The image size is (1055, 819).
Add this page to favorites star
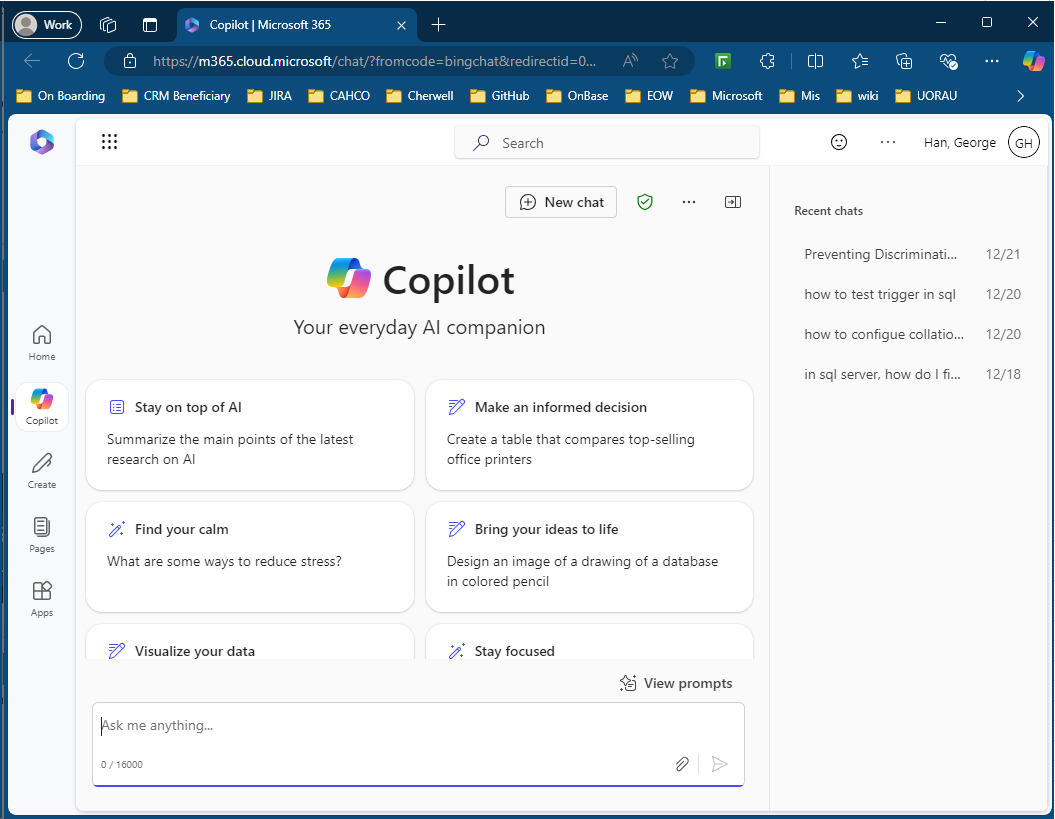click(669, 61)
